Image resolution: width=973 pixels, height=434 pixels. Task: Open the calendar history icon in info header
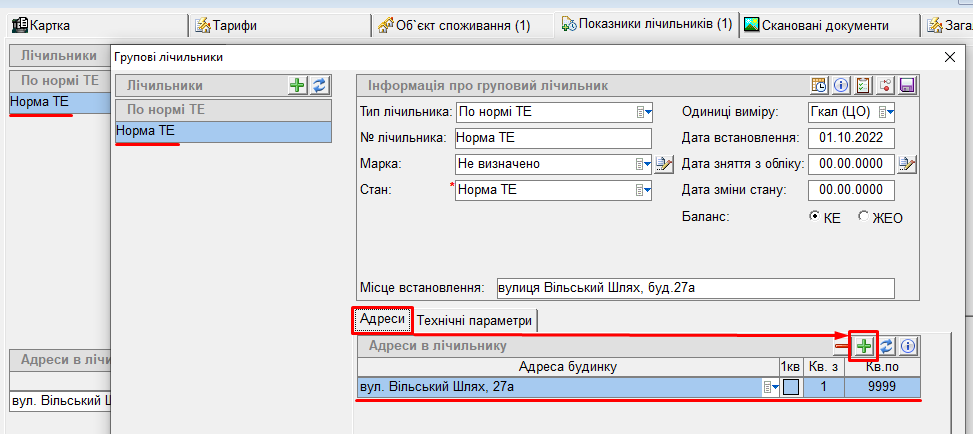(819, 86)
